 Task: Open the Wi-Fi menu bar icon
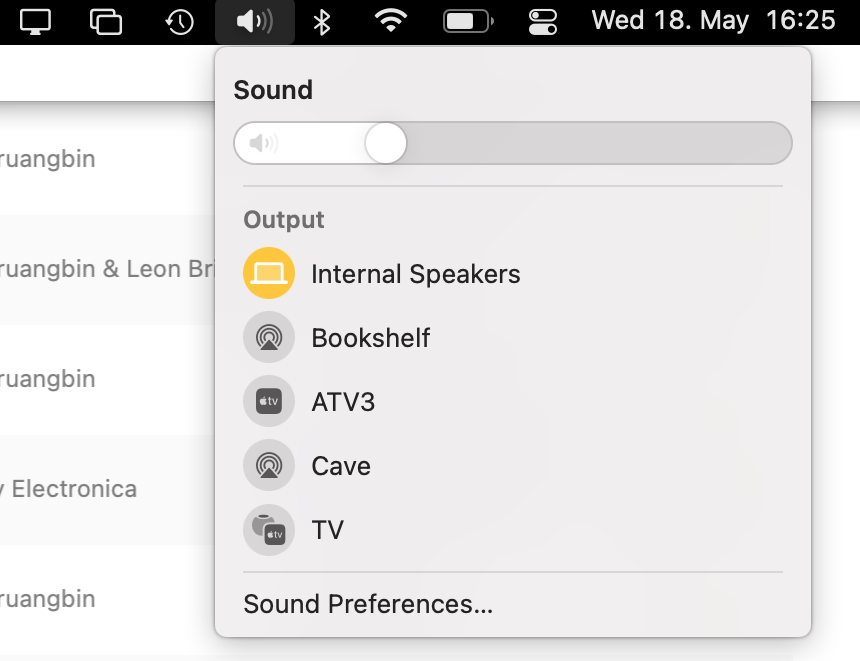coord(390,22)
